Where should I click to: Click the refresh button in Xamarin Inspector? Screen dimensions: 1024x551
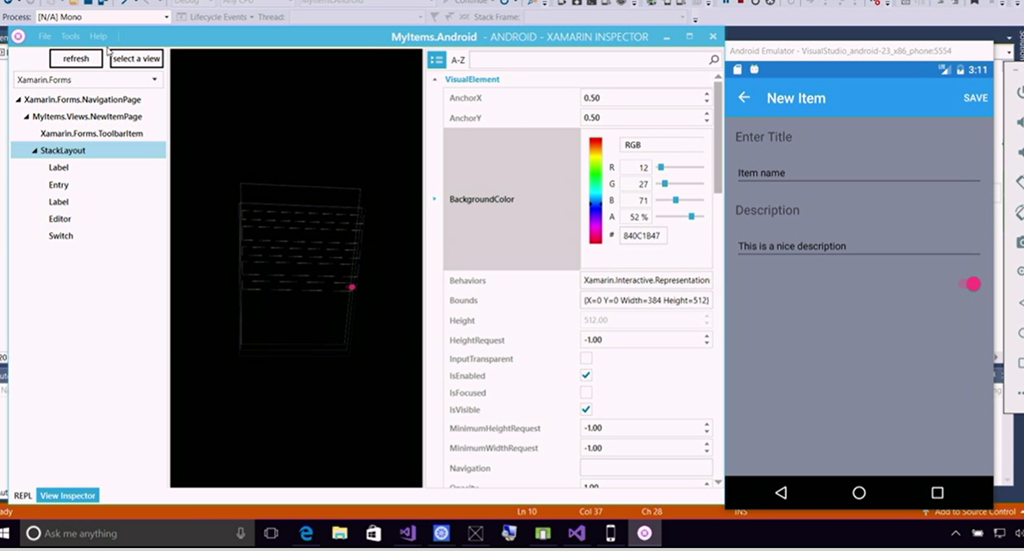click(x=76, y=59)
